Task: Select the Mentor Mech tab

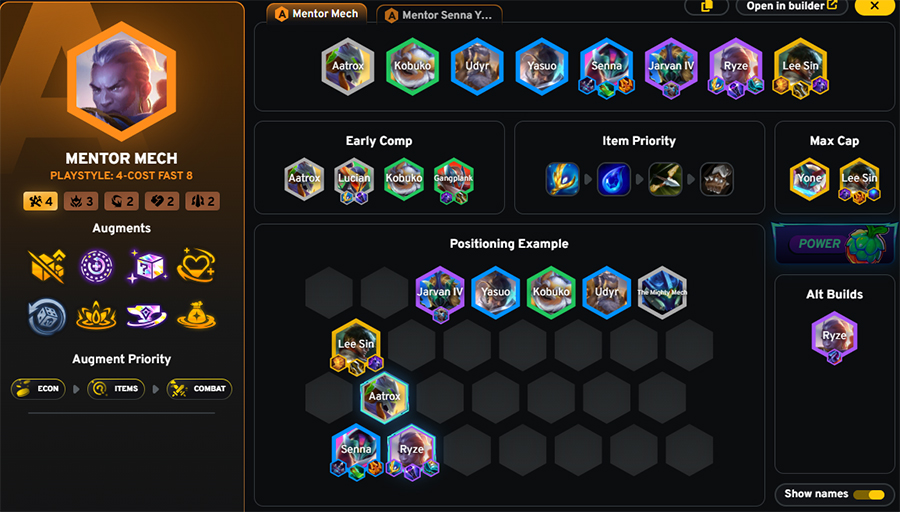Action: pos(316,14)
